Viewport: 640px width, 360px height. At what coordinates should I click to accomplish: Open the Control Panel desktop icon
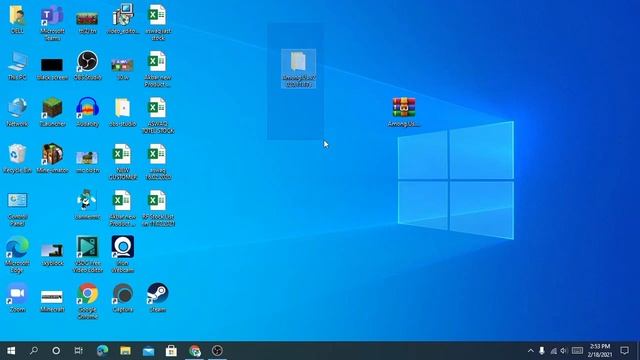click(x=17, y=209)
